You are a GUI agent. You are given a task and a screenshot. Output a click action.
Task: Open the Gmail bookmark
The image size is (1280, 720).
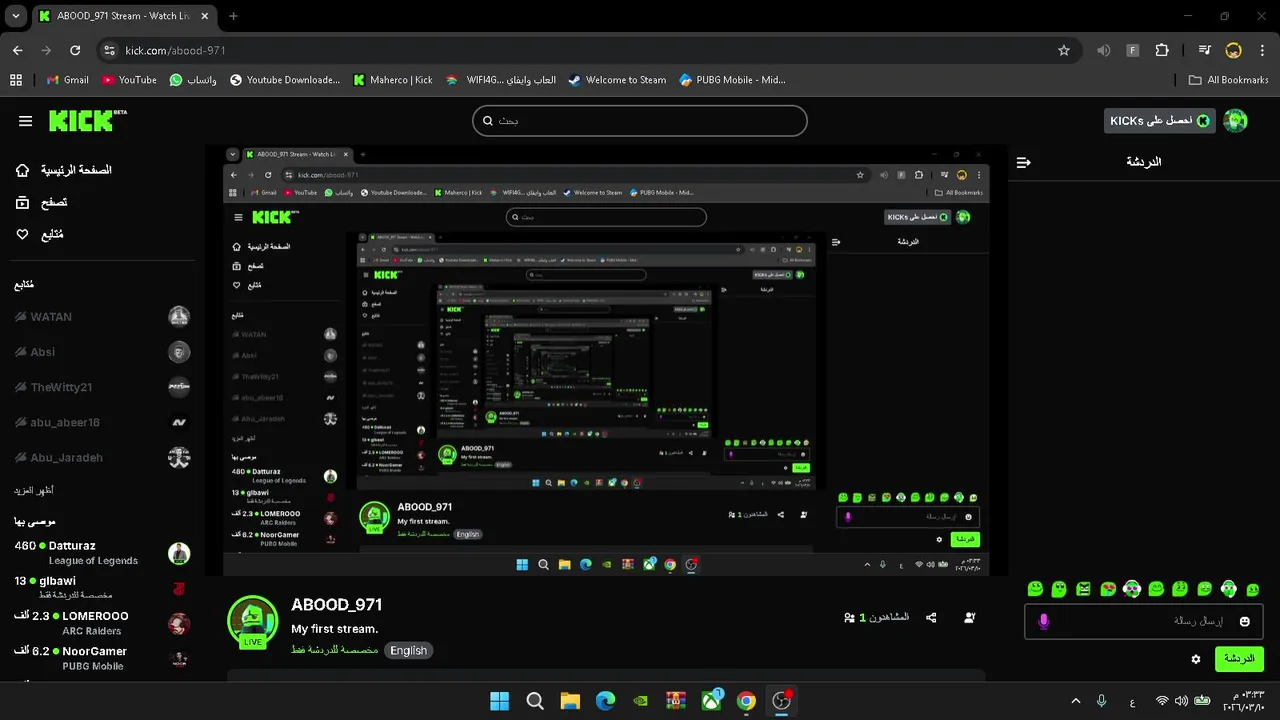pos(68,80)
